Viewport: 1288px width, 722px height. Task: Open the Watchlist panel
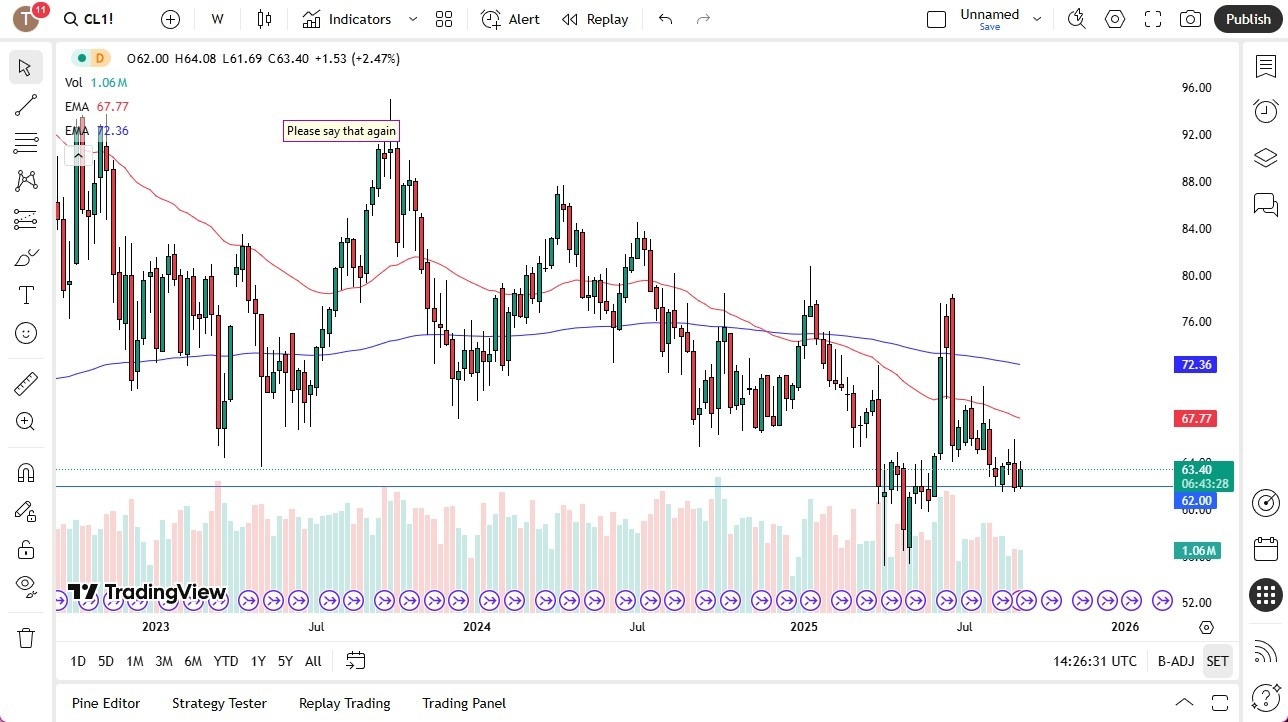1265,65
